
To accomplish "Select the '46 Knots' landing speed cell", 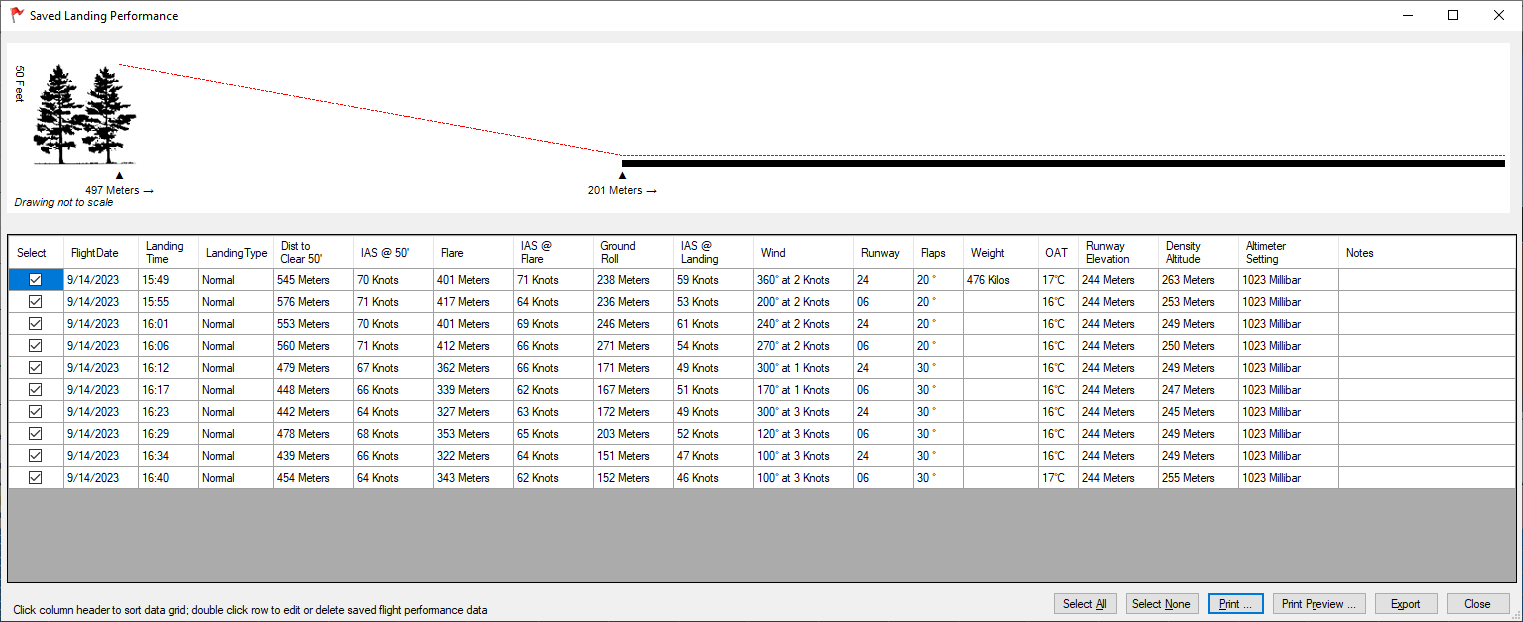I will (713, 478).
